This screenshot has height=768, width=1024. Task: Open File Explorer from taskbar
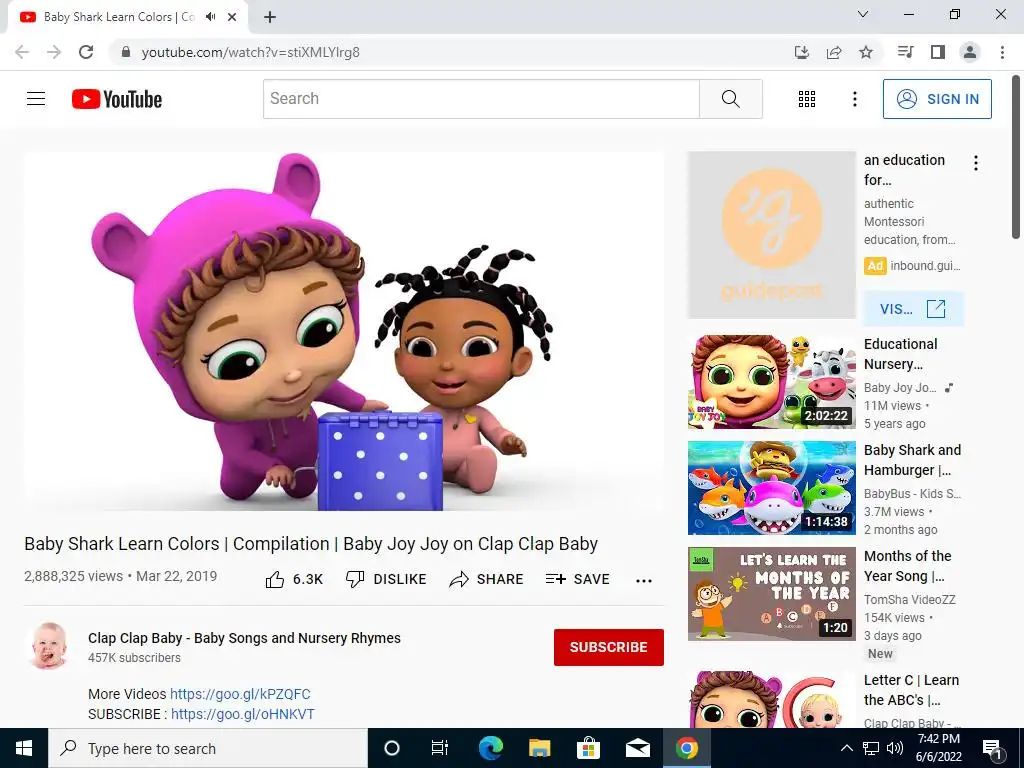(539, 748)
